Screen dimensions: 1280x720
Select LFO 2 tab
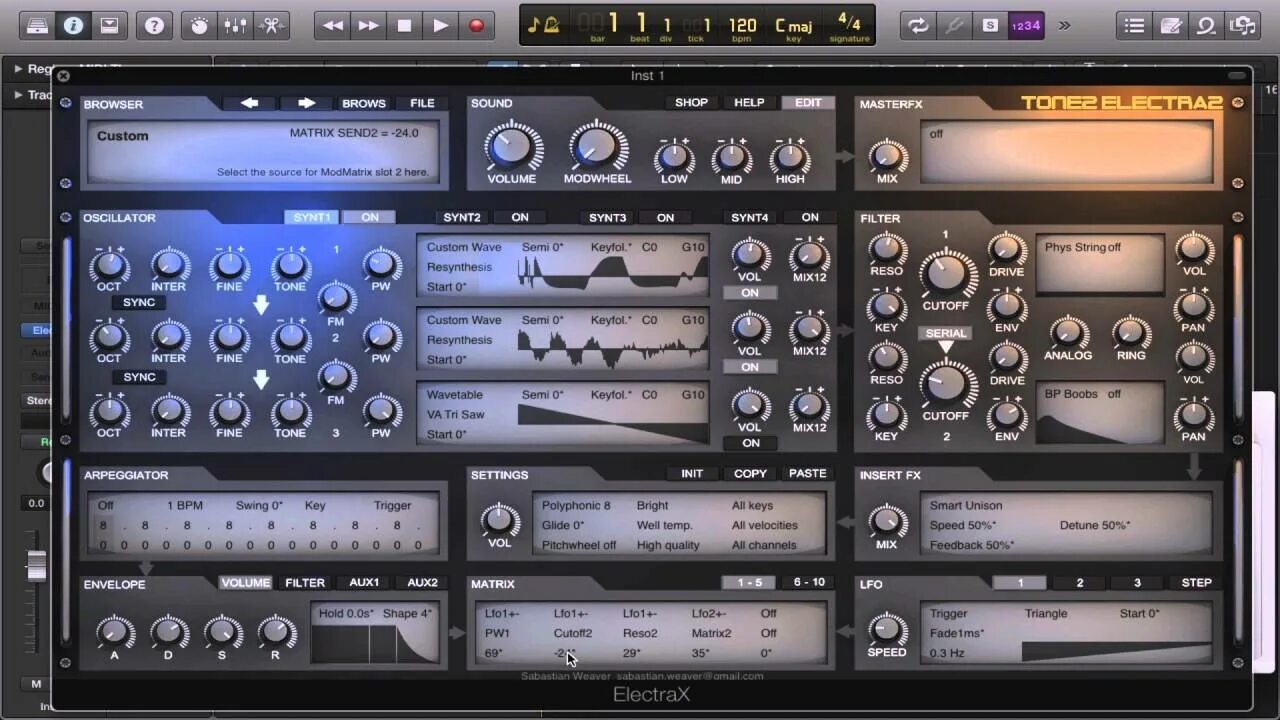(1079, 582)
